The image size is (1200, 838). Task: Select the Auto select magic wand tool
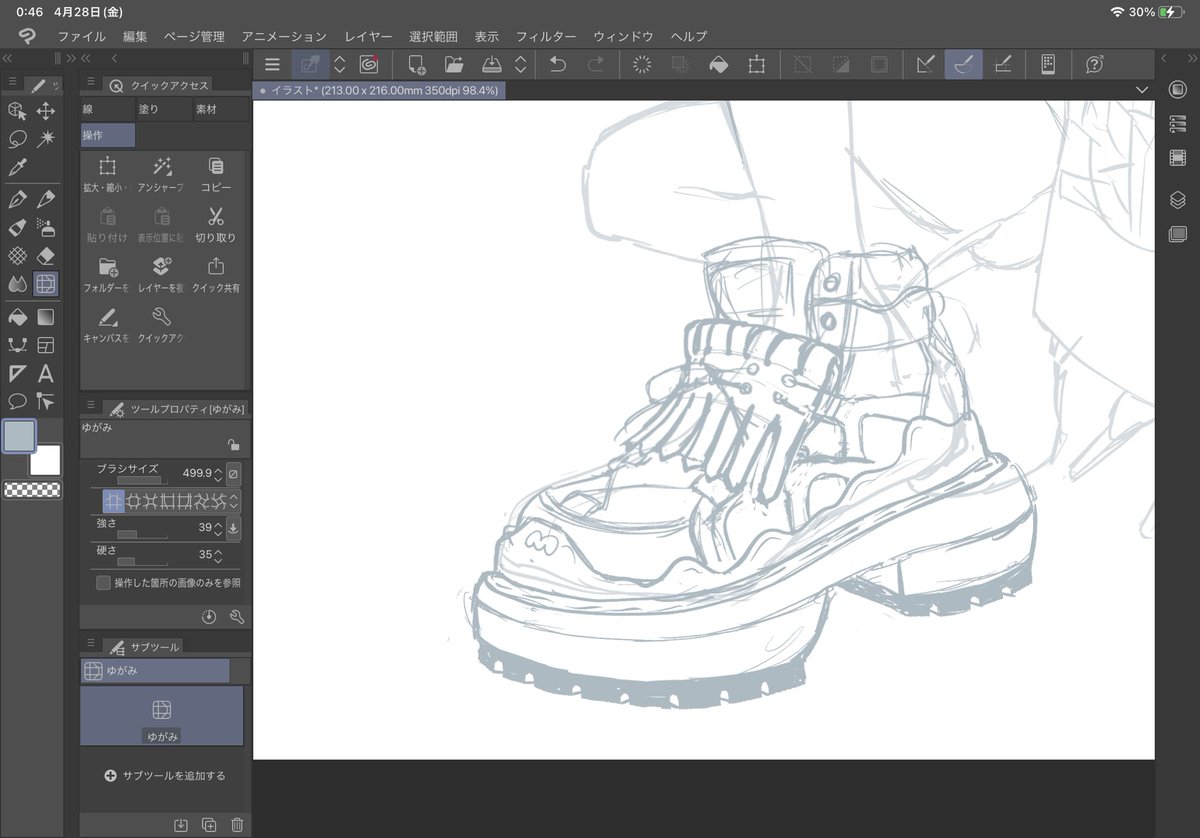(46, 139)
